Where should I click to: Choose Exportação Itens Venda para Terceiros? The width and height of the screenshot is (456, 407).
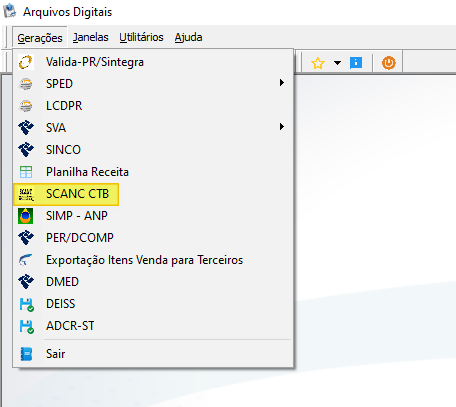[x=153, y=260]
